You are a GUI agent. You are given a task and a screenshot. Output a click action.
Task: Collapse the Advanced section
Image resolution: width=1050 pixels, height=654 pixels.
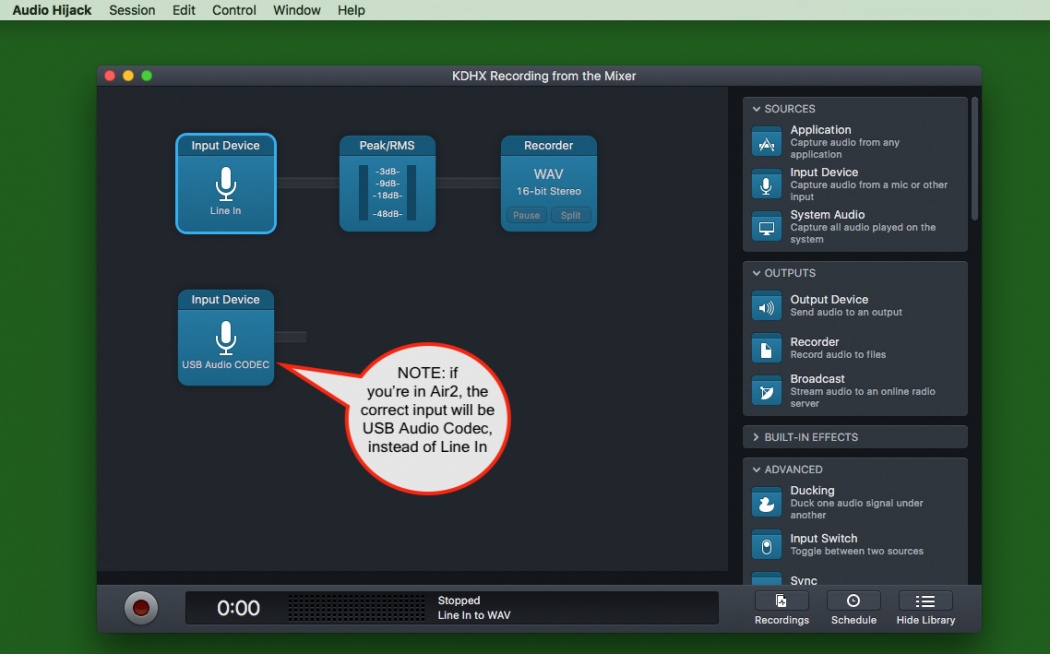coord(757,470)
